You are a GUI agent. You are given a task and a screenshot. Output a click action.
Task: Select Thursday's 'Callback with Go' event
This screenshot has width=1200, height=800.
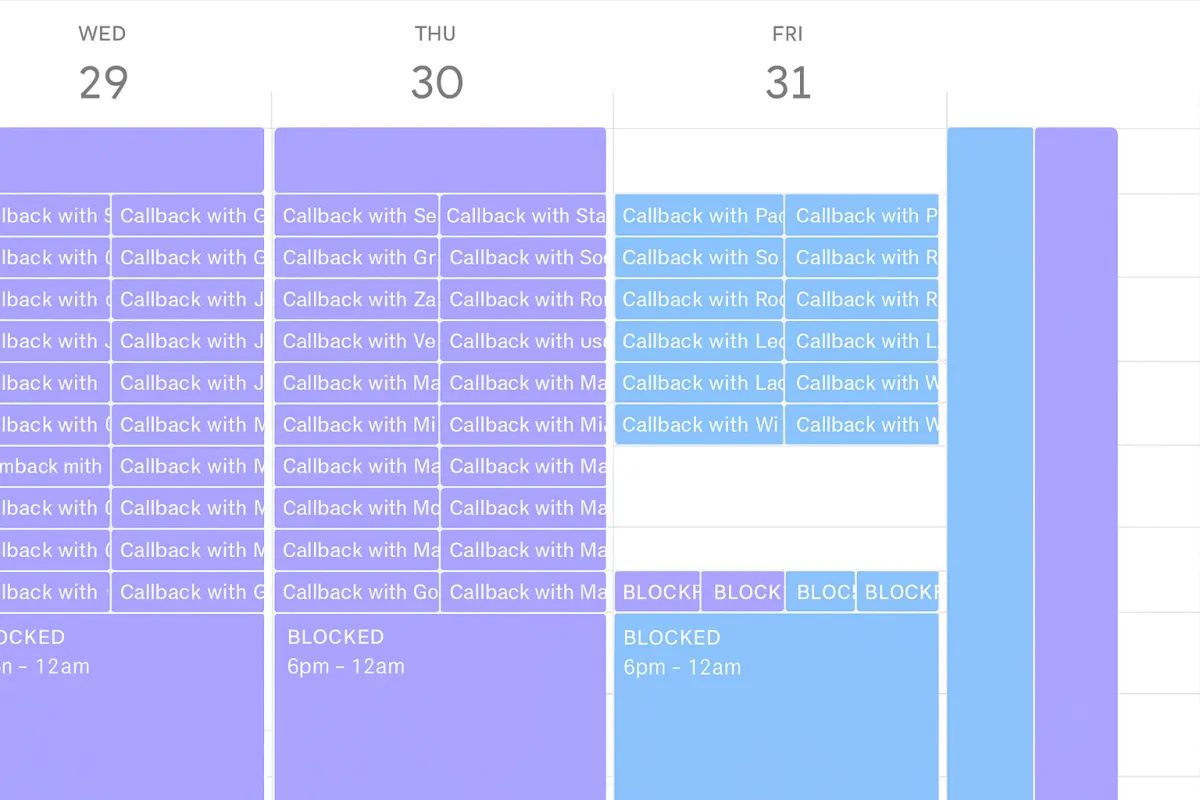click(x=356, y=592)
